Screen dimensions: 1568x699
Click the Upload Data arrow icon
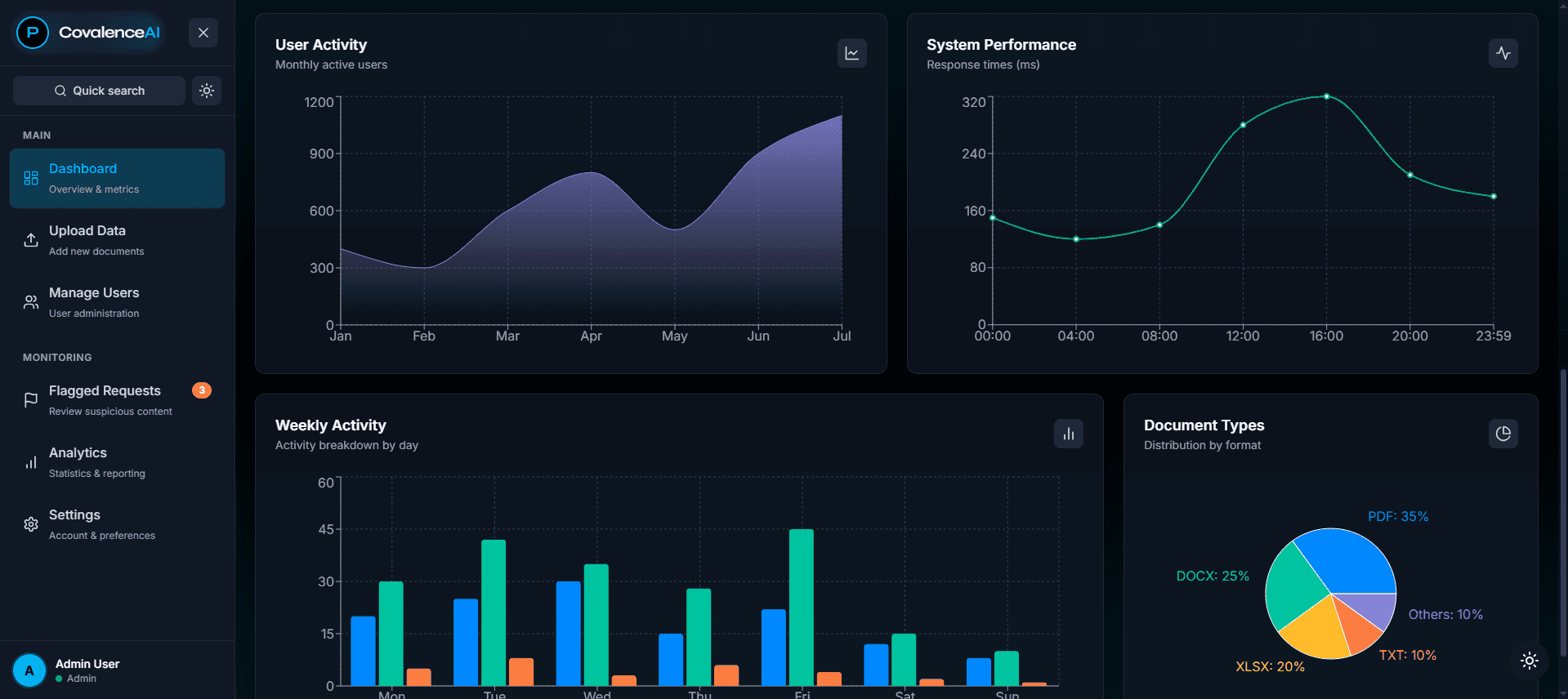[x=31, y=240]
